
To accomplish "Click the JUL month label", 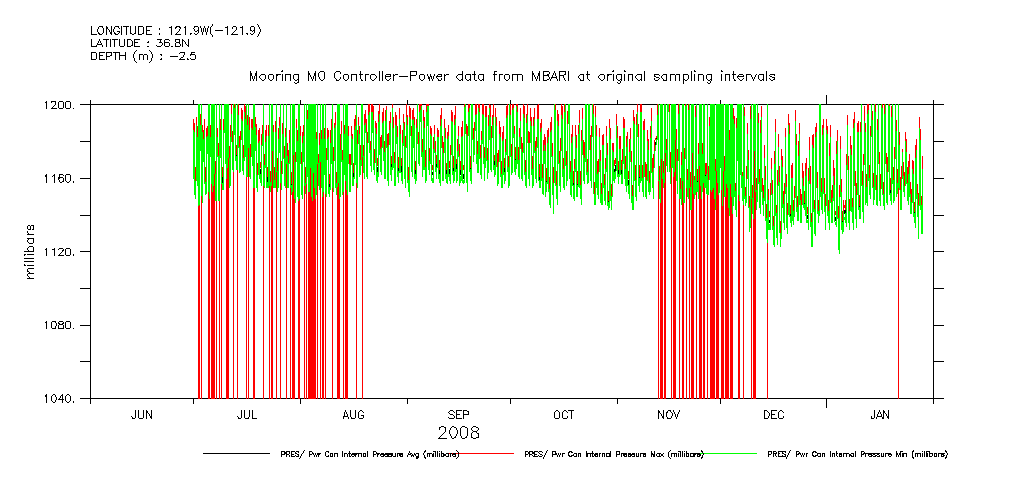I will [x=247, y=414].
